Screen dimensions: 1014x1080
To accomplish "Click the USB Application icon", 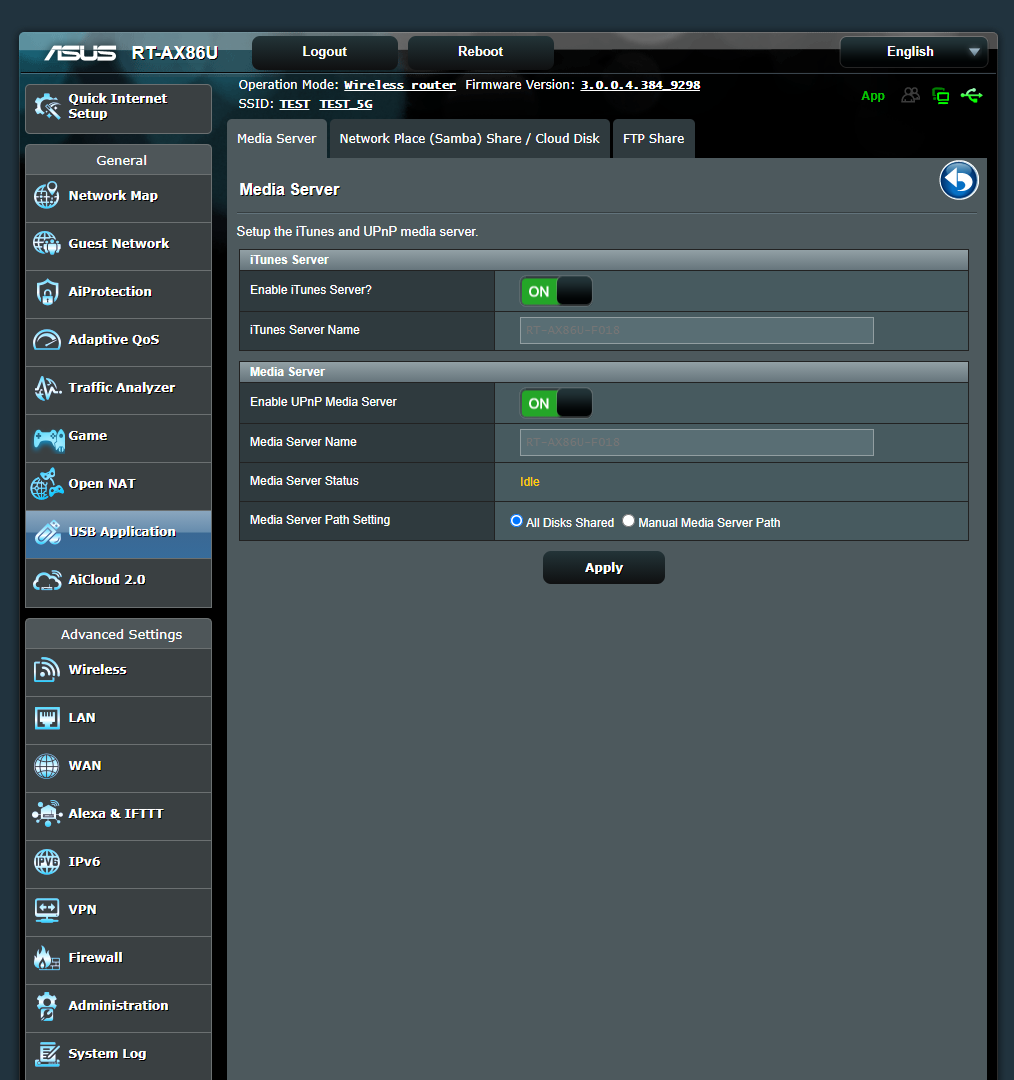I will [48, 532].
